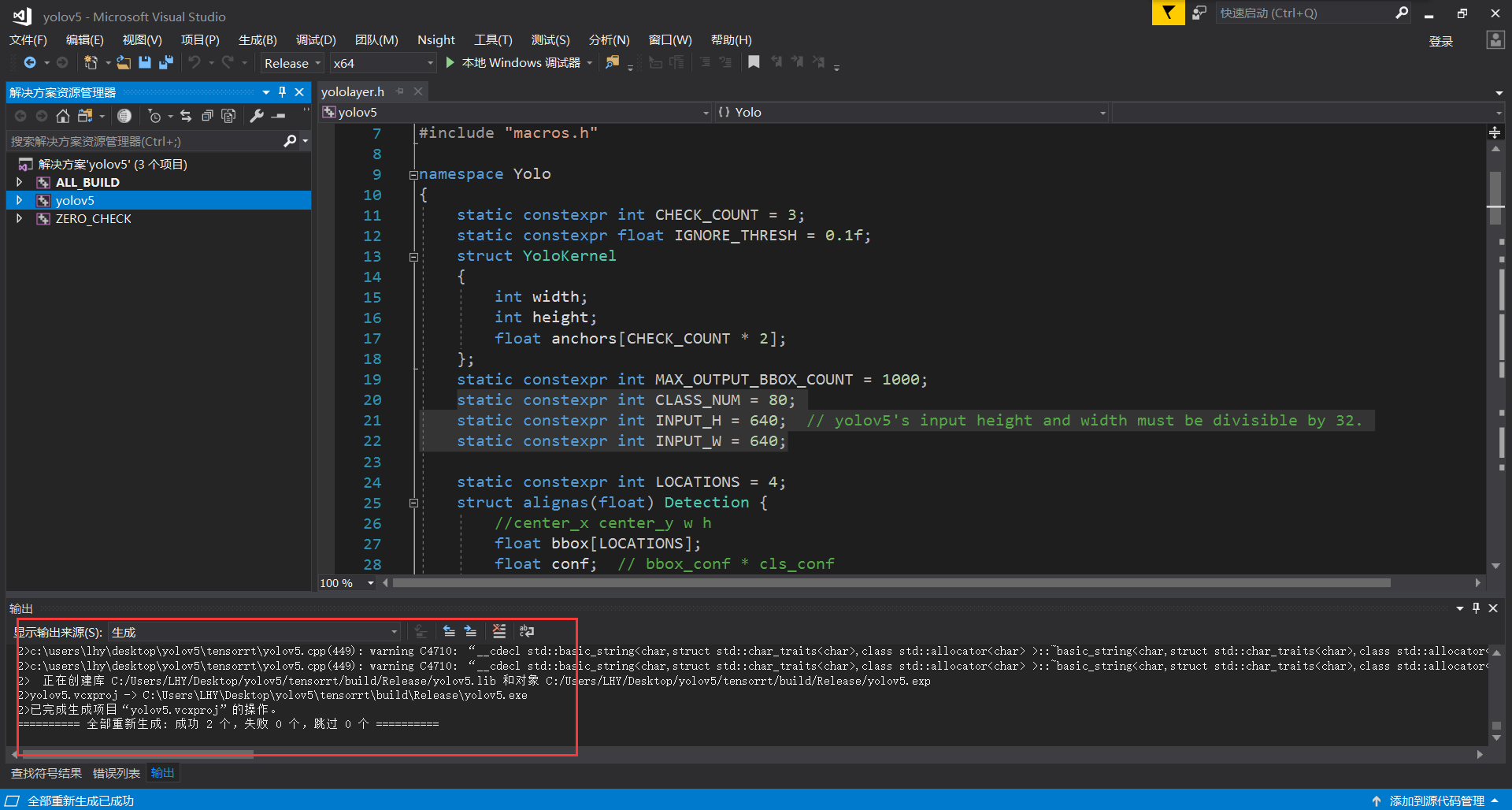1512x810 pixels.
Task: Pin the Solution Explorer panel
Action: coord(282,92)
